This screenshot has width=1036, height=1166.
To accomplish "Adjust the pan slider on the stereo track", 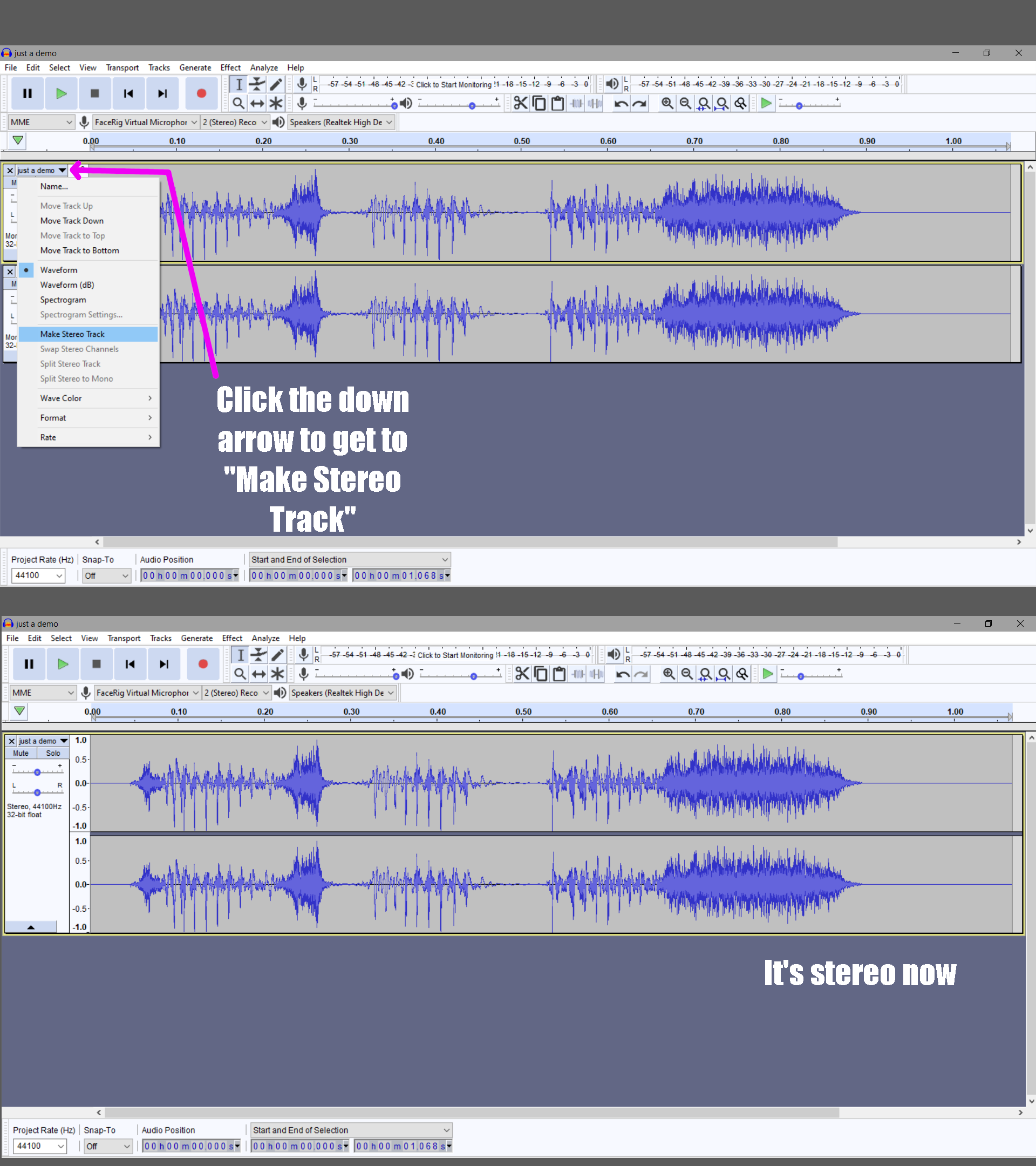I will click(37, 792).
